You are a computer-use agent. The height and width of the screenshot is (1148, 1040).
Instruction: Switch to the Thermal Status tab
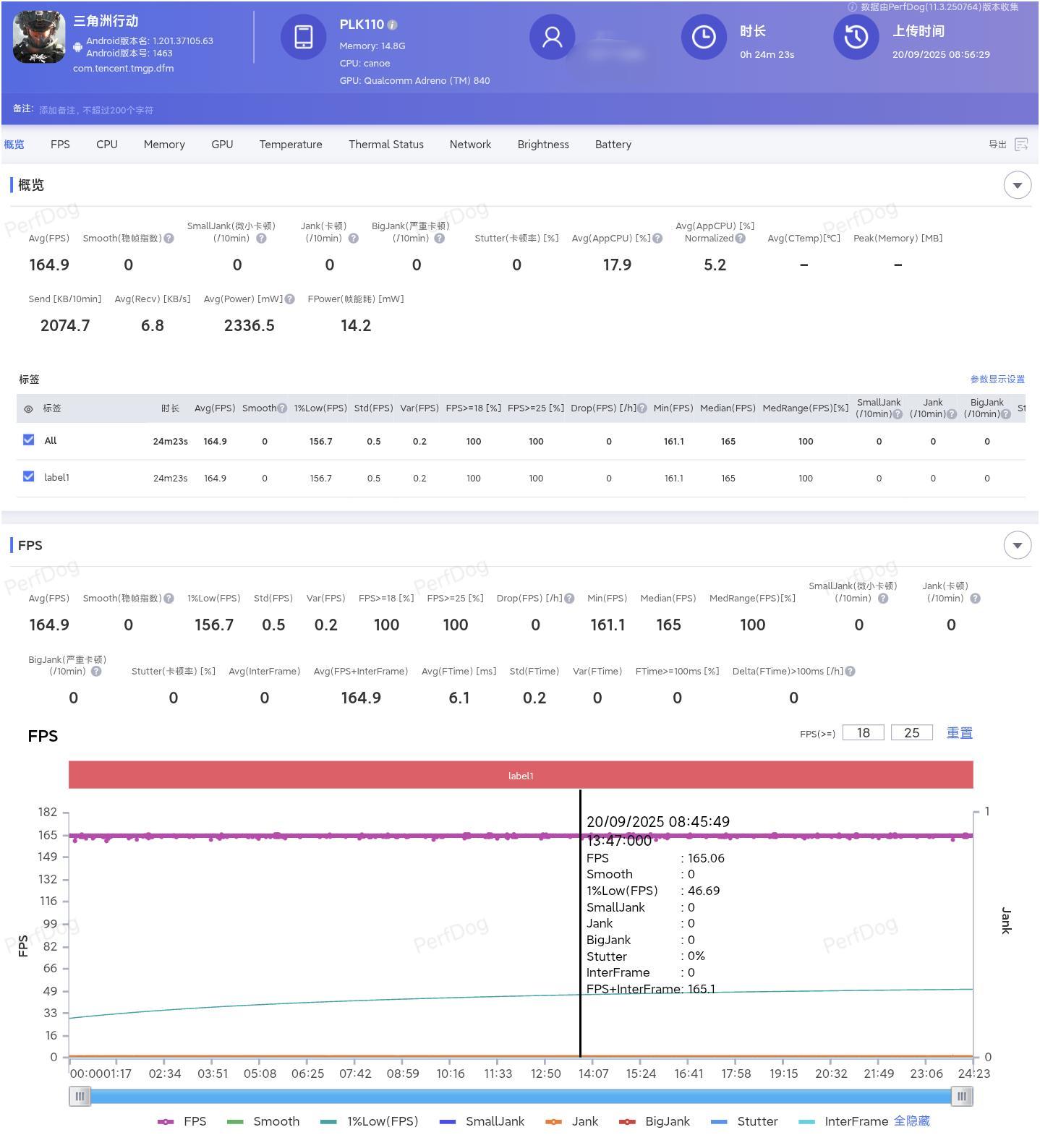click(386, 145)
